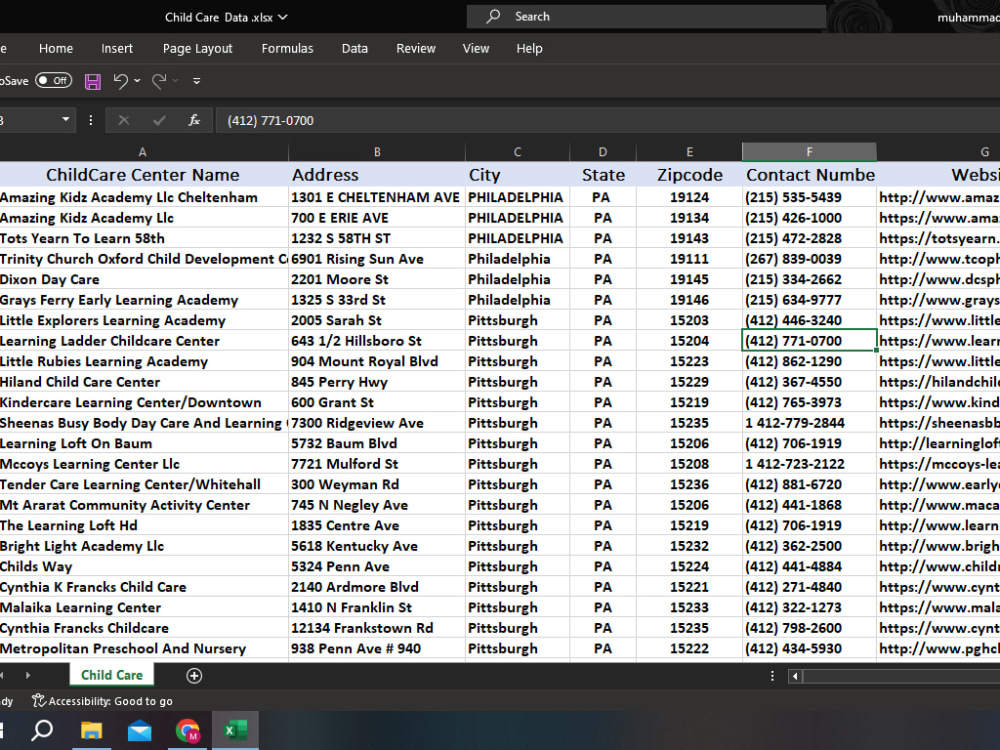Select address cell 12134 Frankstown Rd

coord(377,628)
